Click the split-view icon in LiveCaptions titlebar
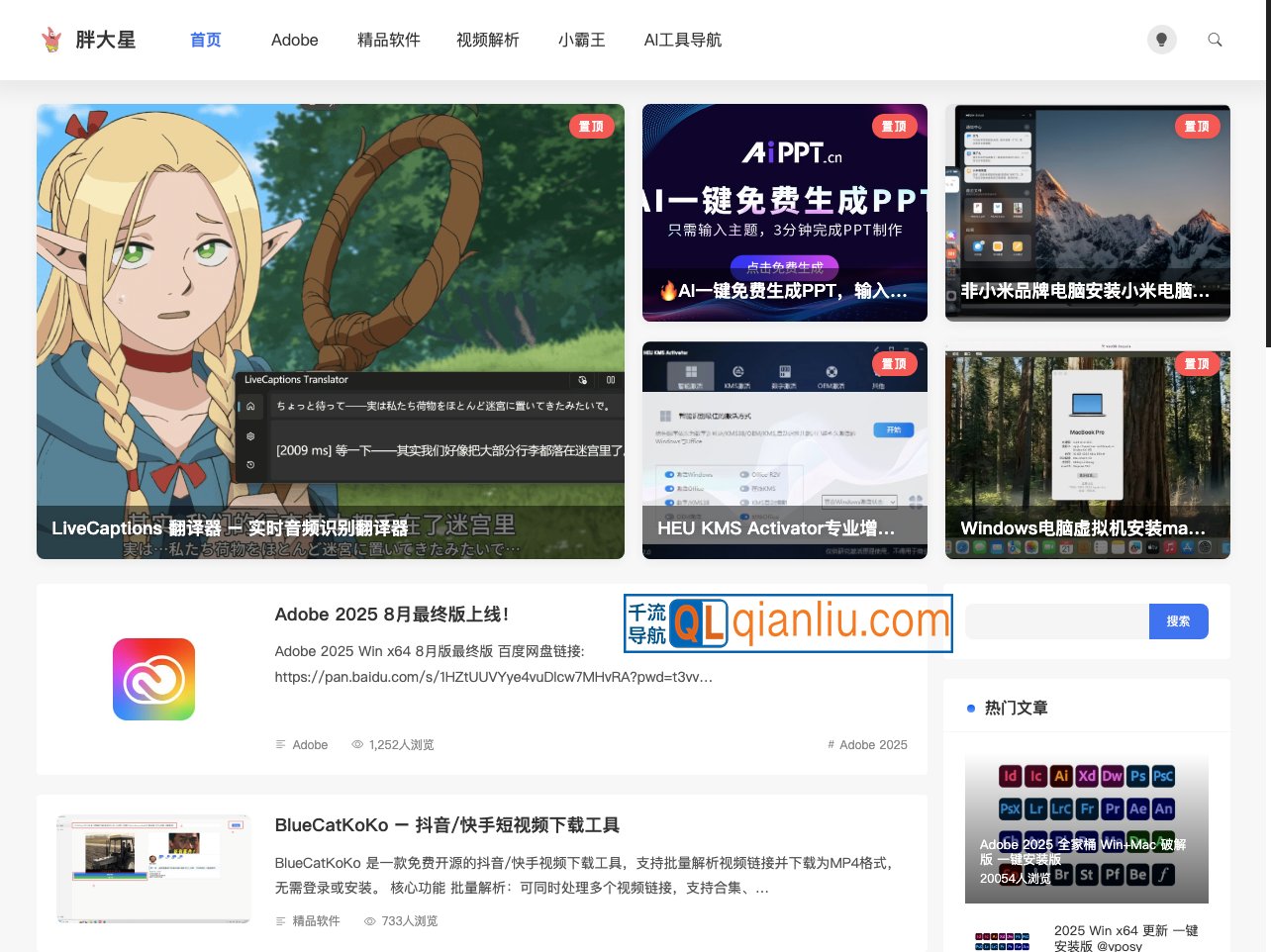The width and height of the screenshot is (1271, 952). click(611, 380)
